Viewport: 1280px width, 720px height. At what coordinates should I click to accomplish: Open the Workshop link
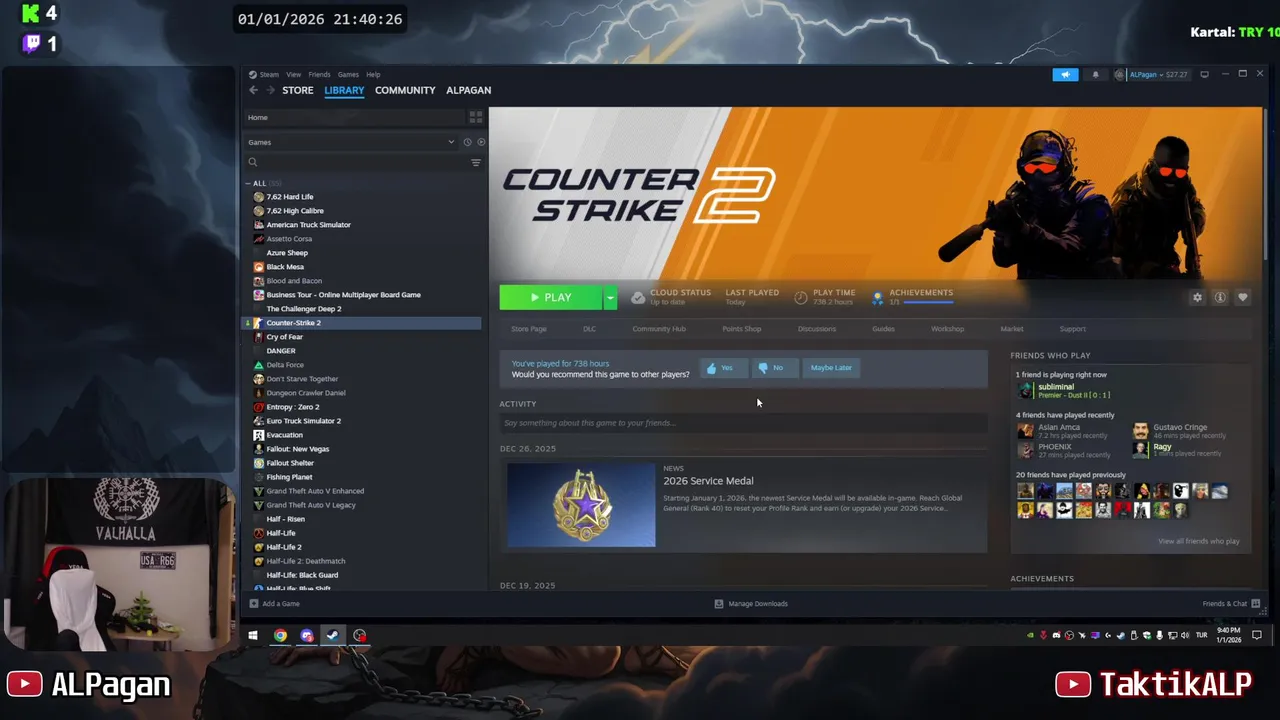(x=948, y=329)
